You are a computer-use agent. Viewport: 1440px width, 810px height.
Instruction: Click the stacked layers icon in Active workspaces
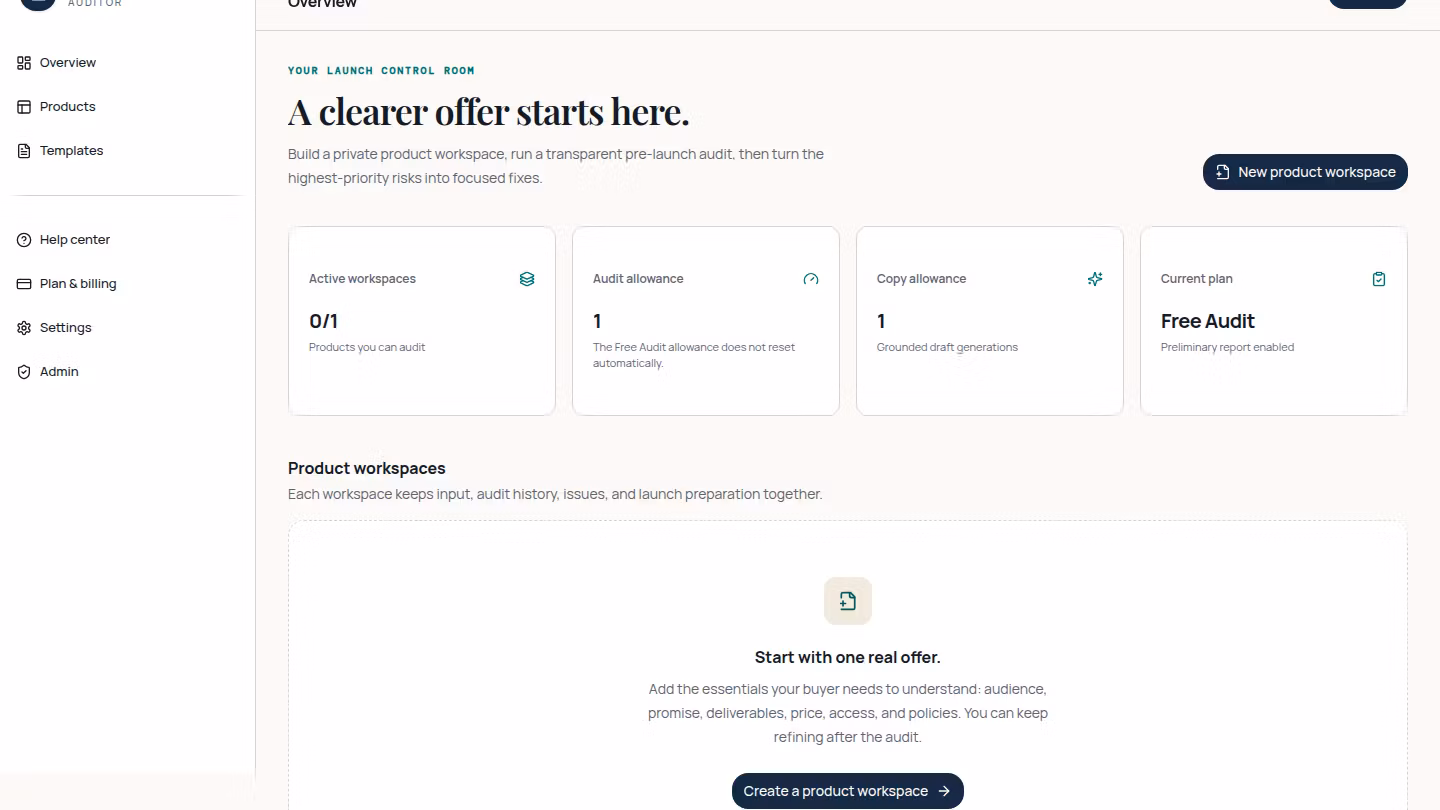[x=527, y=279]
